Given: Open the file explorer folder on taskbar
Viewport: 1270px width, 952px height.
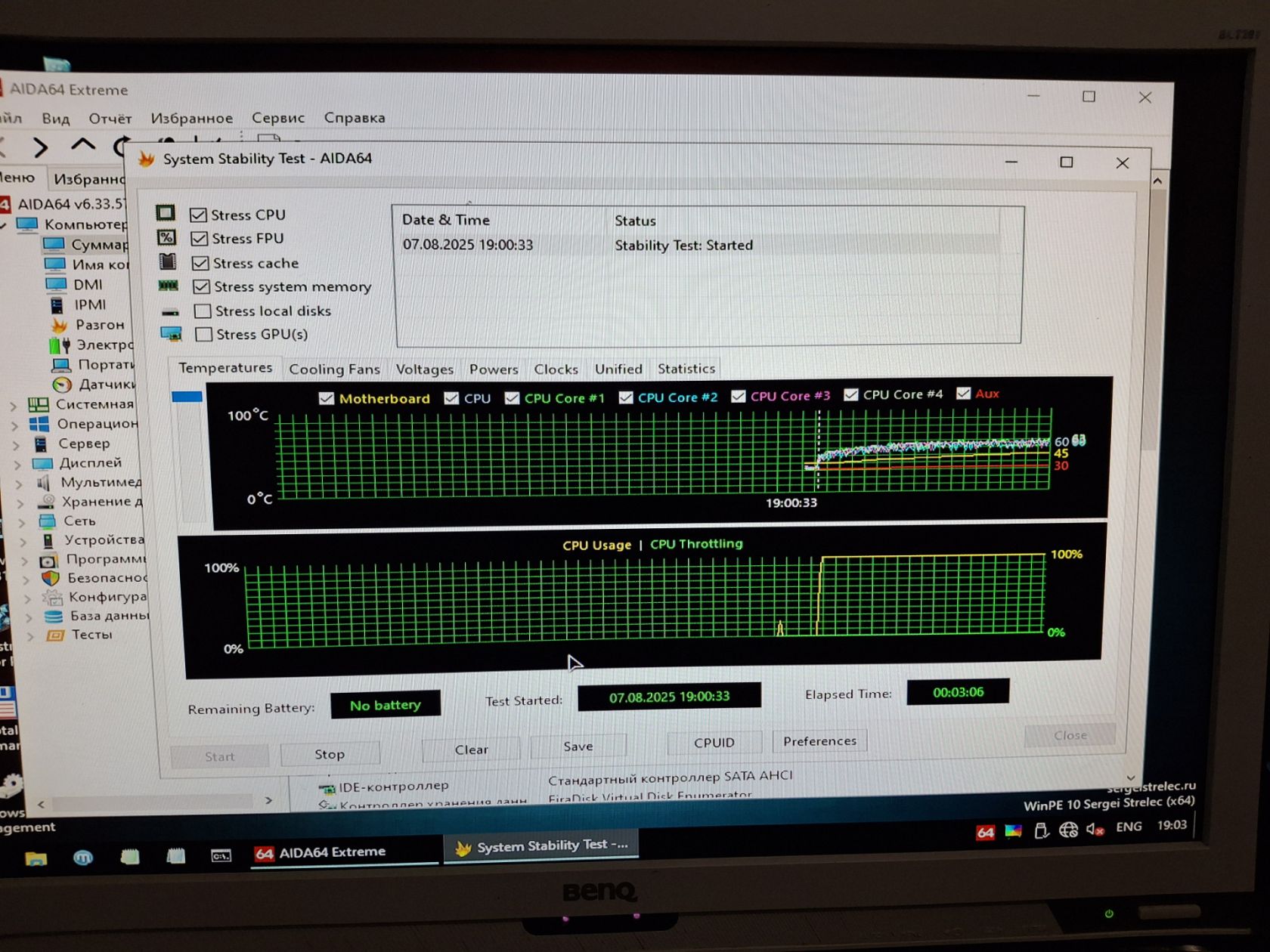Looking at the screenshot, I should coord(36,858).
